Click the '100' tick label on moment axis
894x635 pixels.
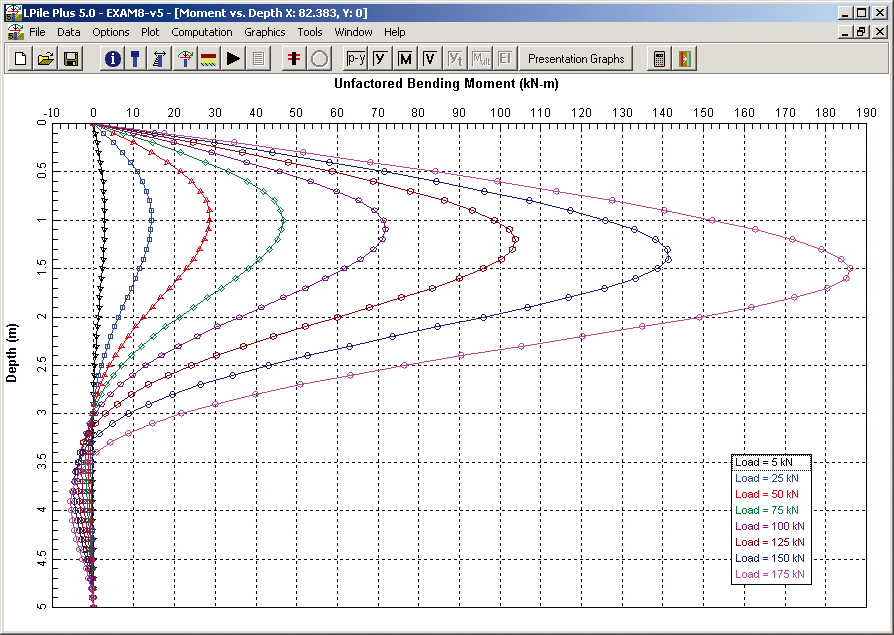coord(500,112)
